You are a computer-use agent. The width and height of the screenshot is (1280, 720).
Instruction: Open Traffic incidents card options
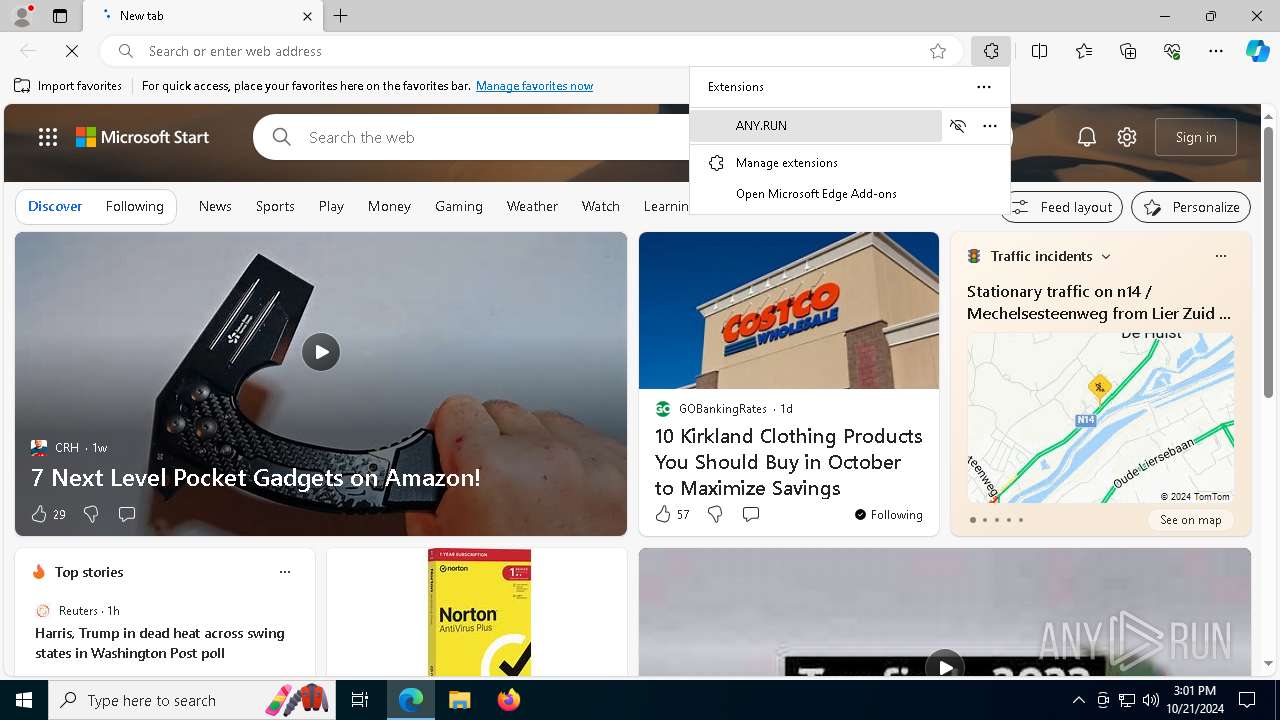(x=1221, y=256)
